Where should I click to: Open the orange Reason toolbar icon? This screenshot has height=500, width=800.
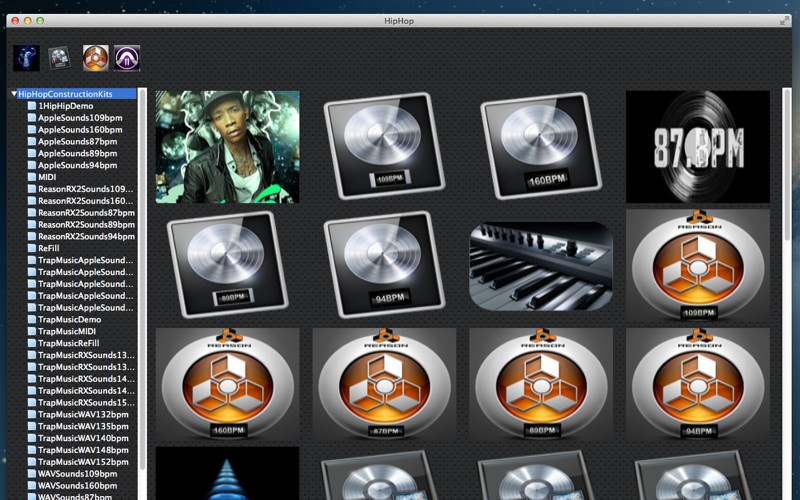[x=95, y=58]
